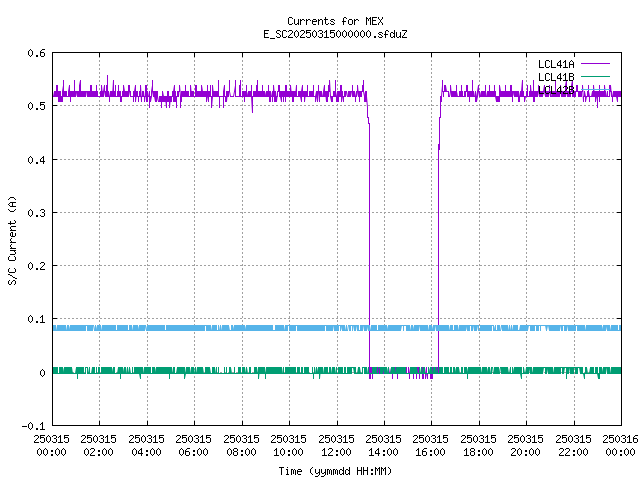Click the 250315 16:00 time tick label
The image size is (640, 480).
tap(430, 445)
